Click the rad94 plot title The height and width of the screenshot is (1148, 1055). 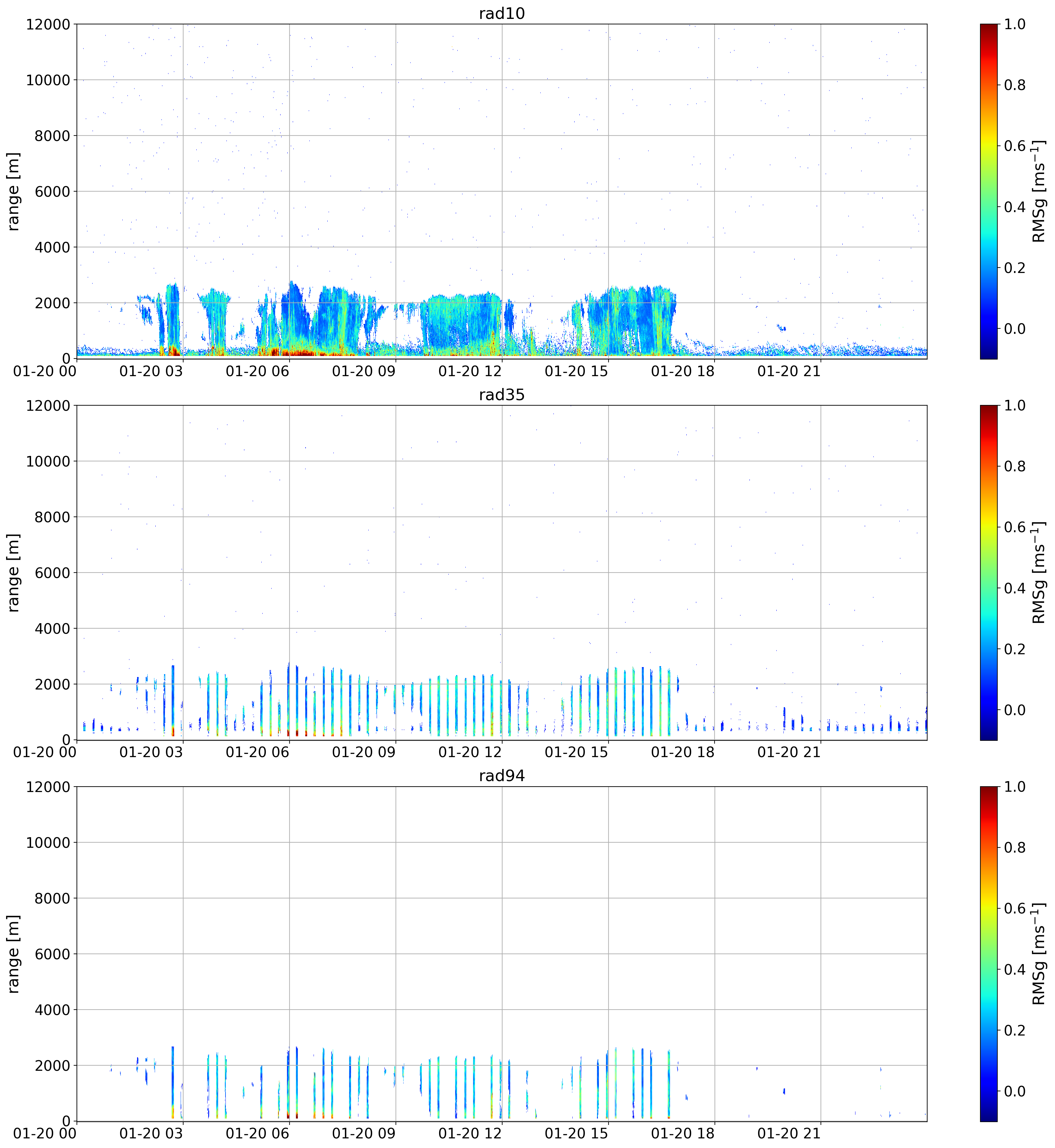tap(501, 776)
